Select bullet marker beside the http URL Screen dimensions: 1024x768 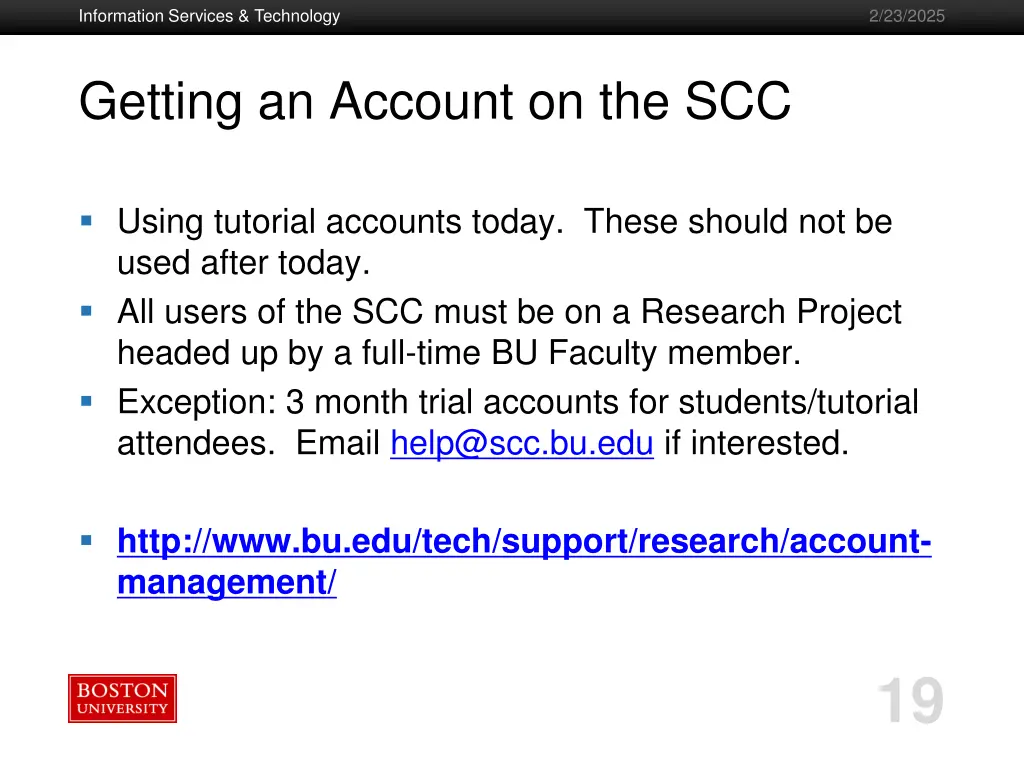pyautogui.click(x=86, y=540)
